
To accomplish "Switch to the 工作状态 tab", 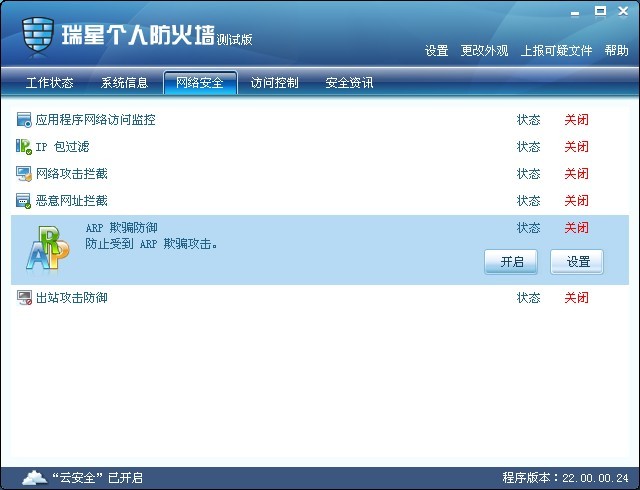I will [x=49, y=83].
